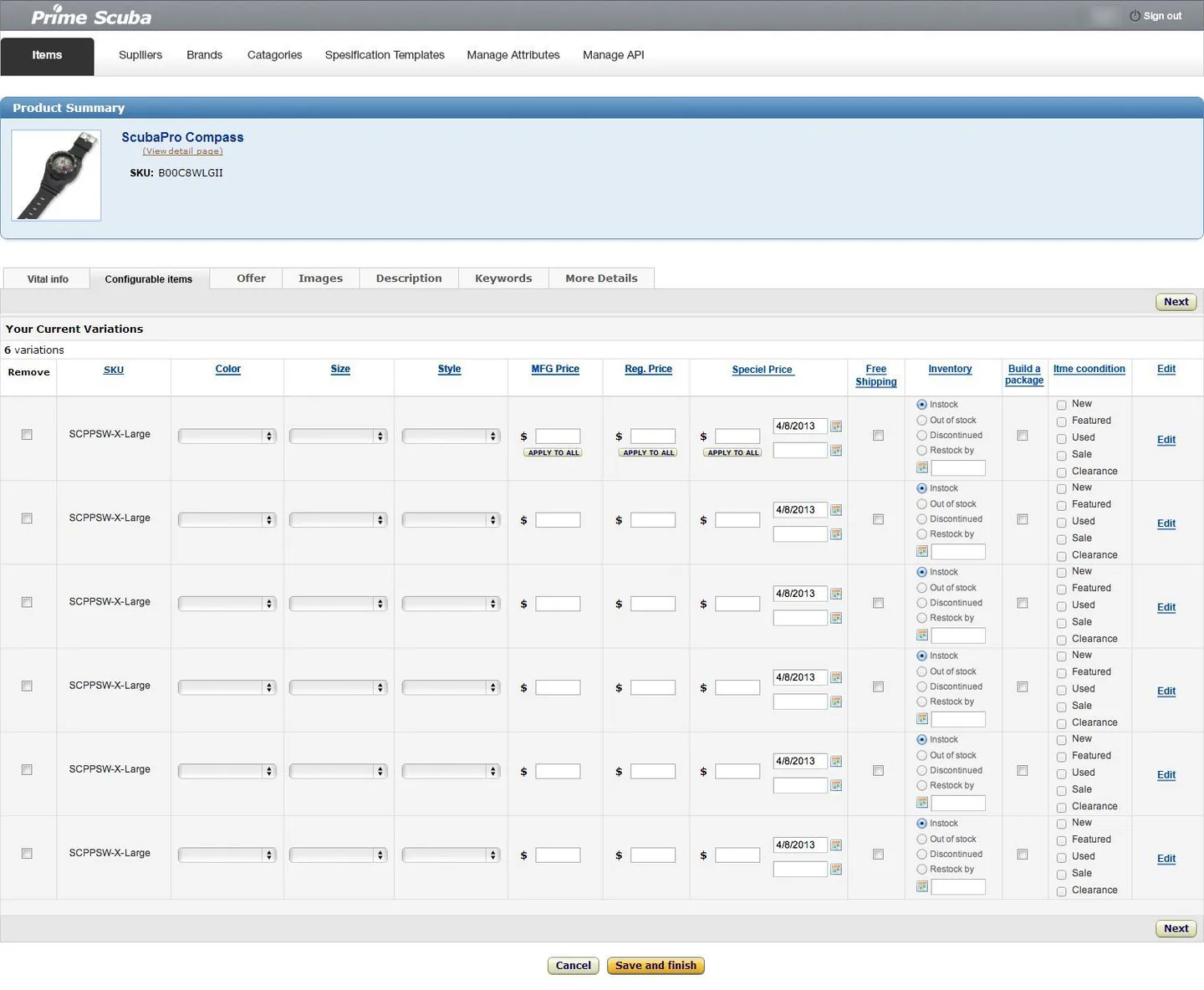Open Restock by calendar icon in second variation row
This screenshot has height=990, width=1204.
pos(922,551)
